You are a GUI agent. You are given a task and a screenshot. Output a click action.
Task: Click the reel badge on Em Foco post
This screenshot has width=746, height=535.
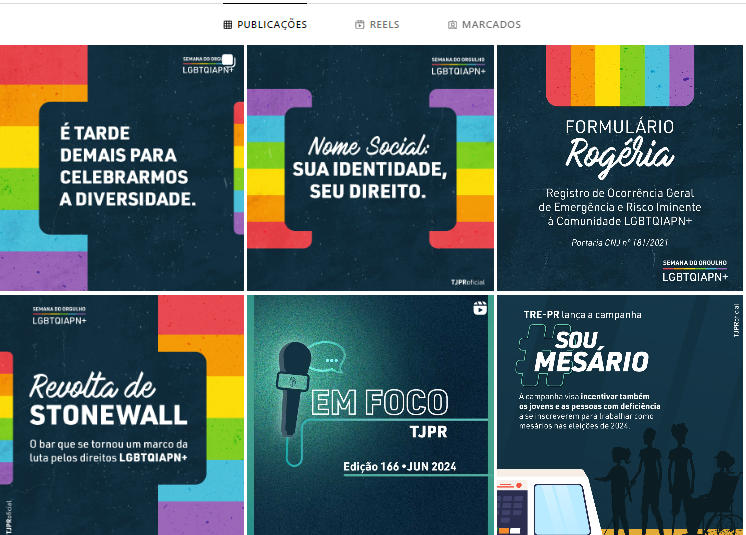tap(480, 308)
